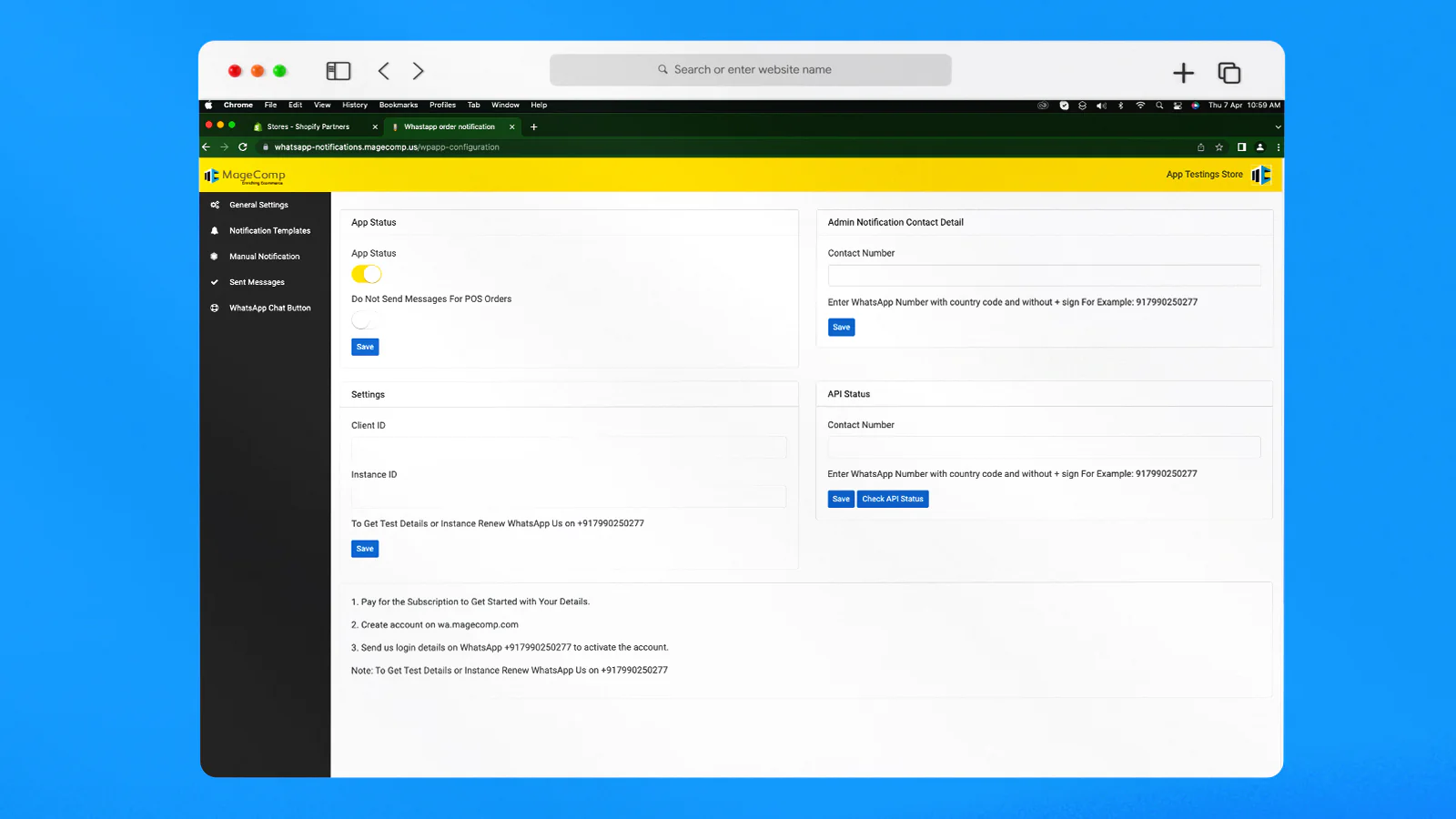Go to Sent Messages page
Viewport: 1456px width, 819px height.
pyautogui.click(x=257, y=282)
